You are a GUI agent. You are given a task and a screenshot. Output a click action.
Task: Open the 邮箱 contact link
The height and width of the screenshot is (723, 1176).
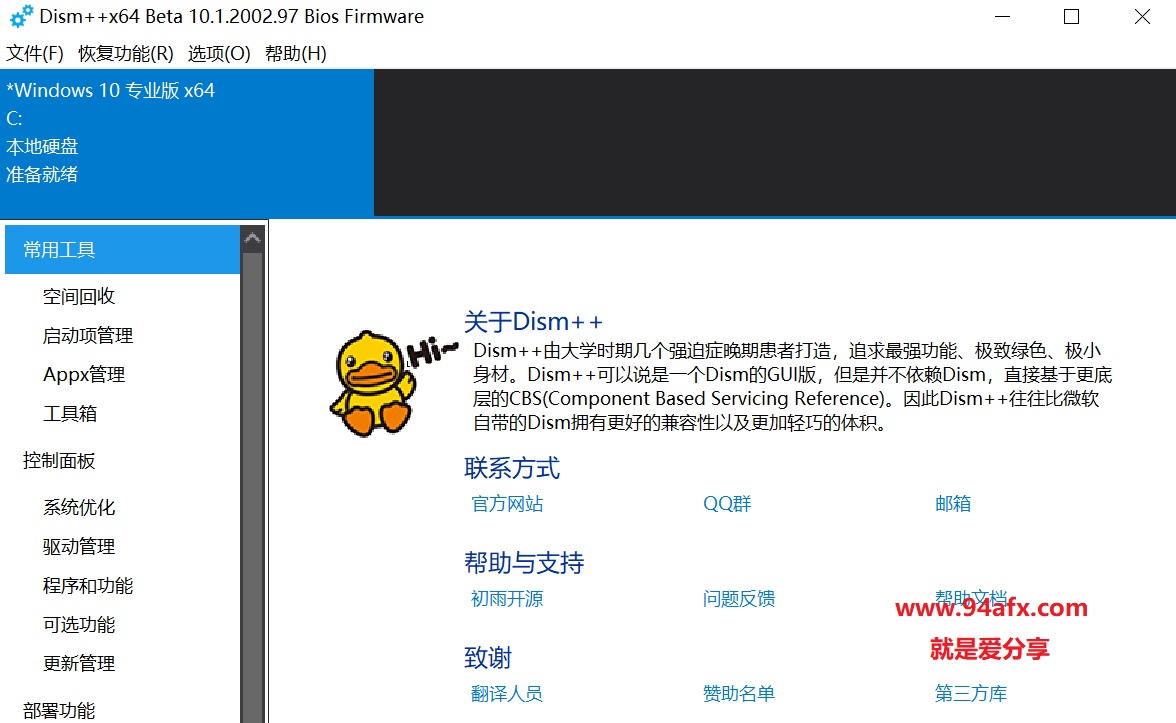952,503
